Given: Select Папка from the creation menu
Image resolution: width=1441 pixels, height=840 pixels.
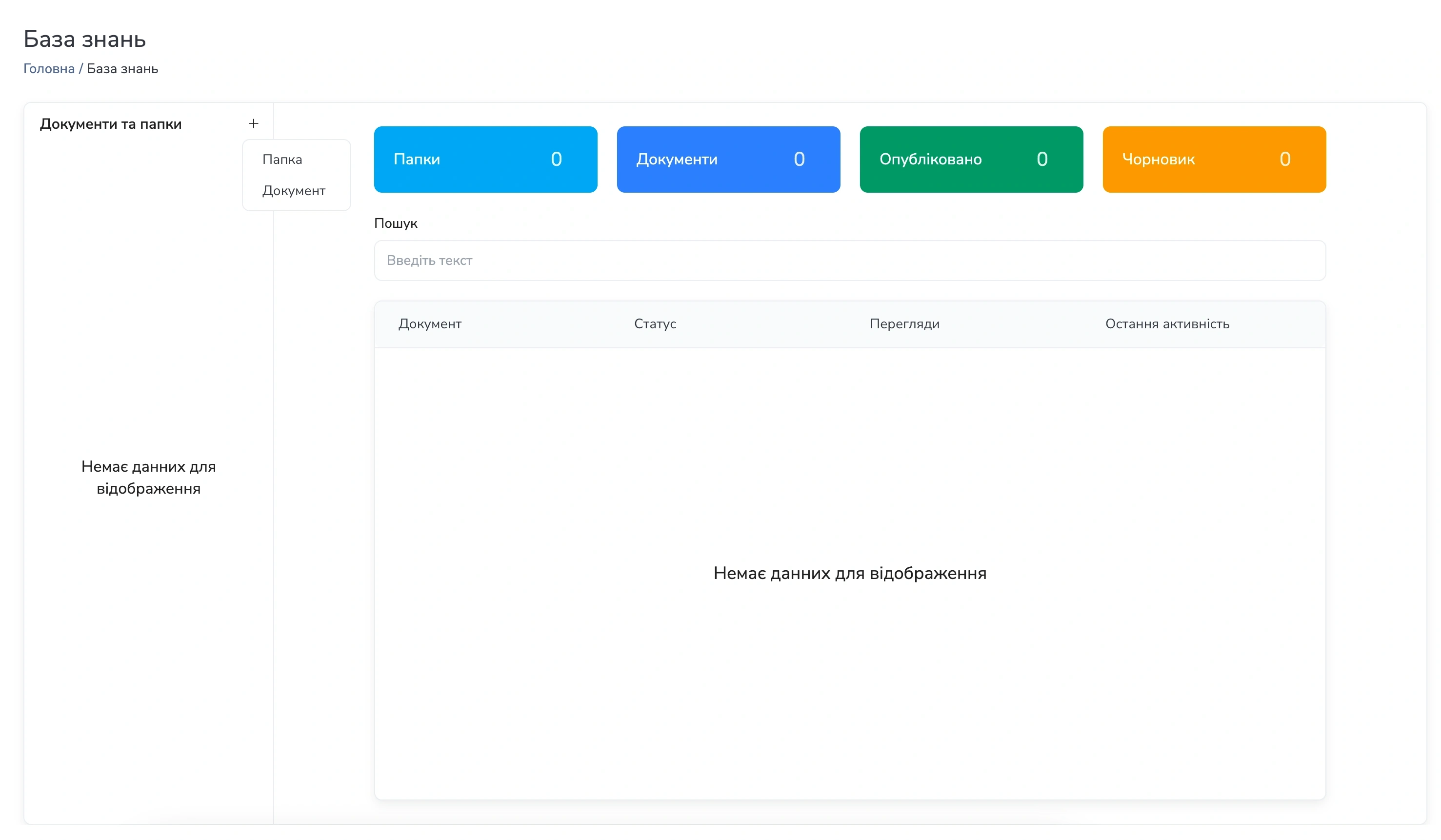Looking at the screenshot, I should click(x=282, y=160).
